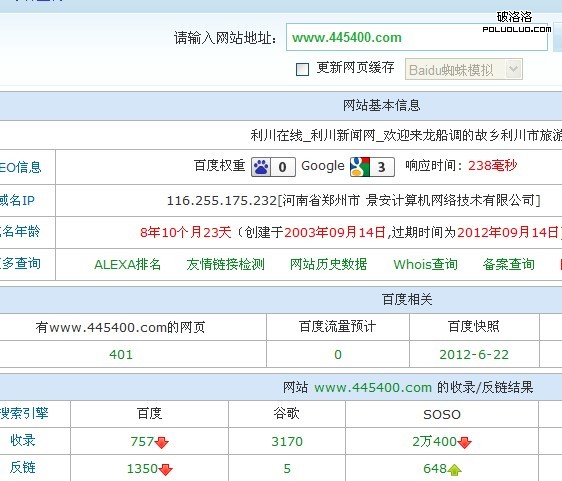Click the Baidu page count 401
The width and height of the screenshot is (562, 481).
pos(121,354)
